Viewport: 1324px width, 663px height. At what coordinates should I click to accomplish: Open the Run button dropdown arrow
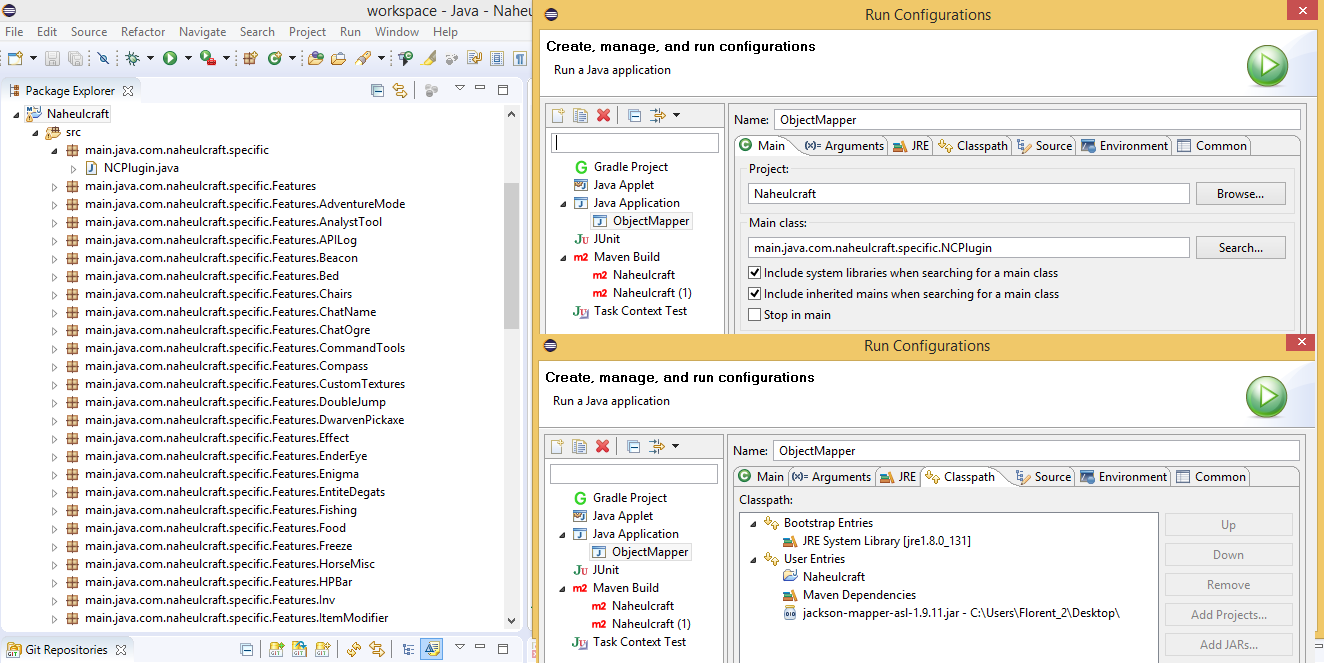187,58
